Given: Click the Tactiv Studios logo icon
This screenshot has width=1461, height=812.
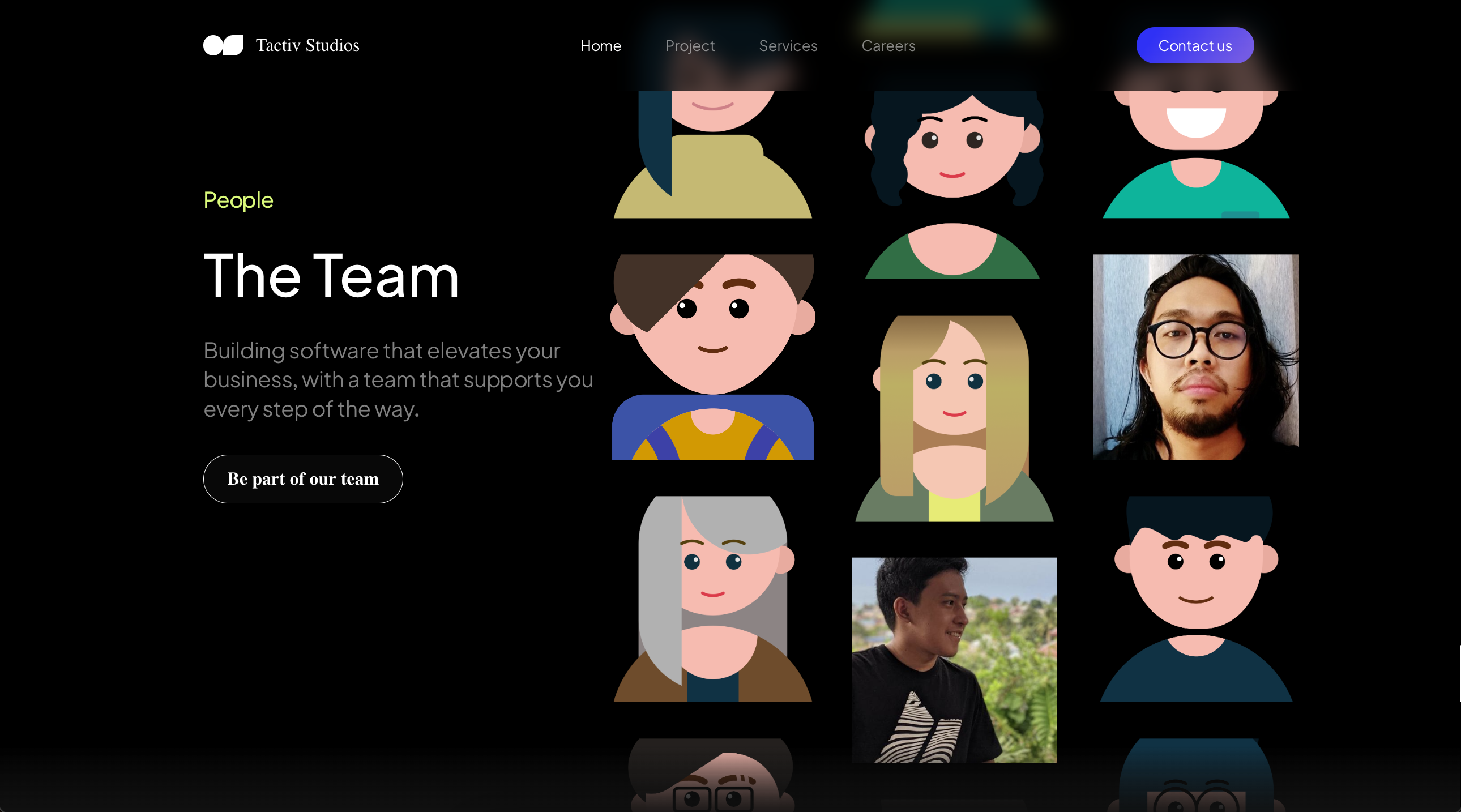Looking at the screenshot, I should click(224, 45).
